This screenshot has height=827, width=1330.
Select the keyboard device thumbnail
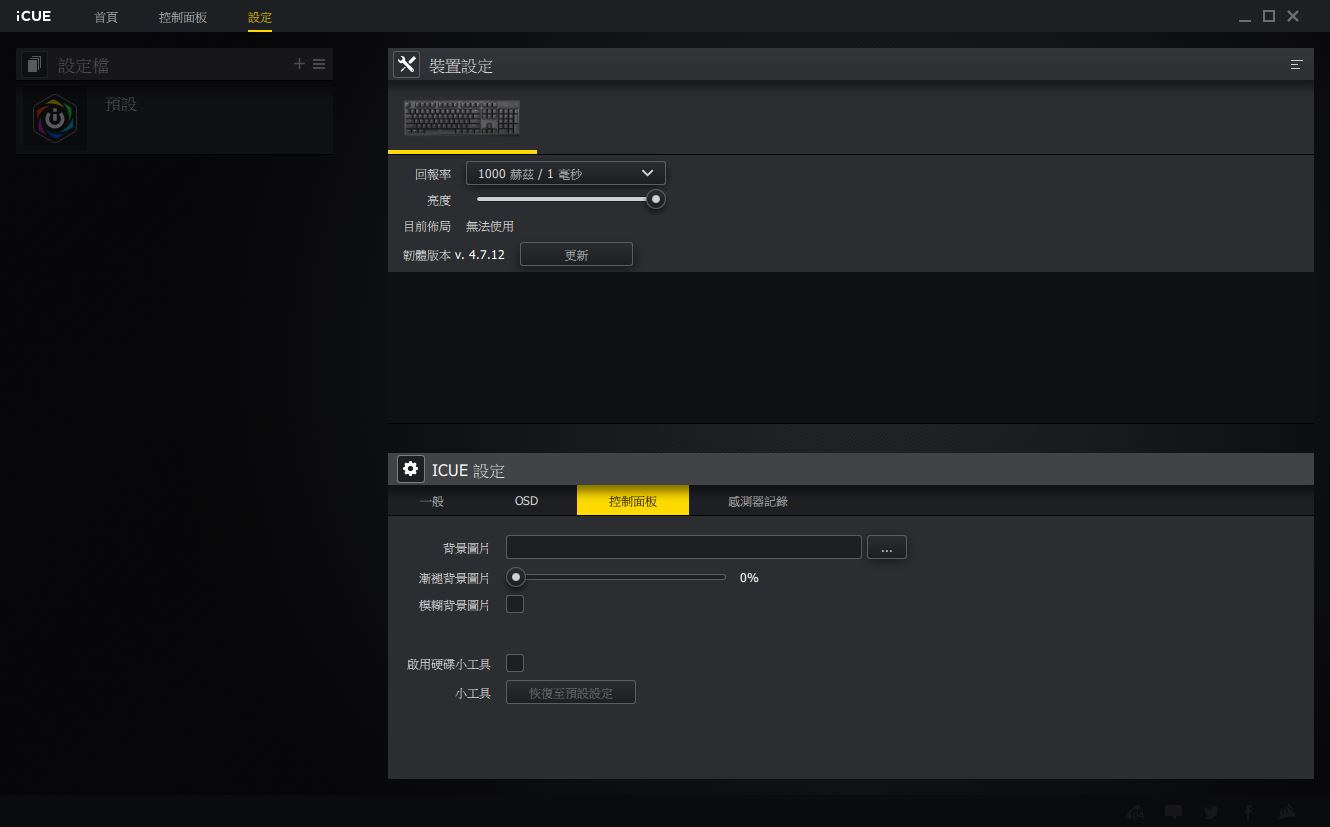(x=462, y=117)
